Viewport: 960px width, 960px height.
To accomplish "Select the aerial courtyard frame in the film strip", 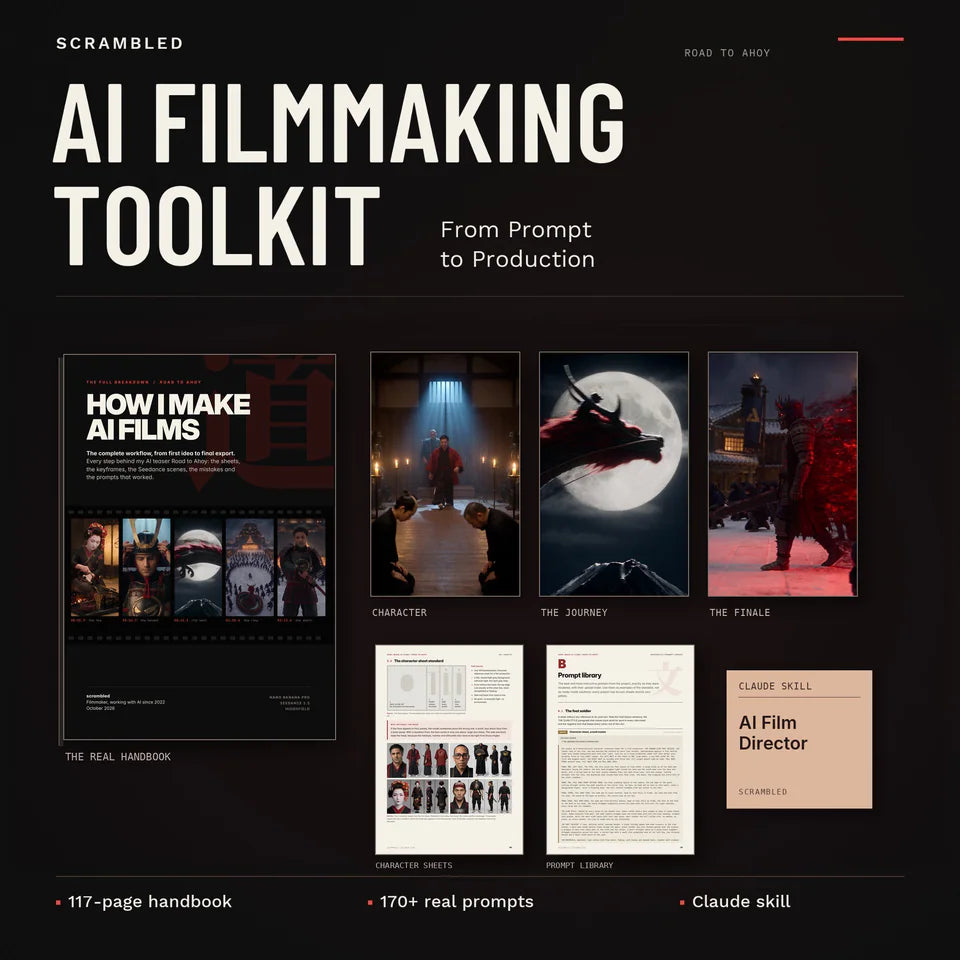I will click(250, 568).
